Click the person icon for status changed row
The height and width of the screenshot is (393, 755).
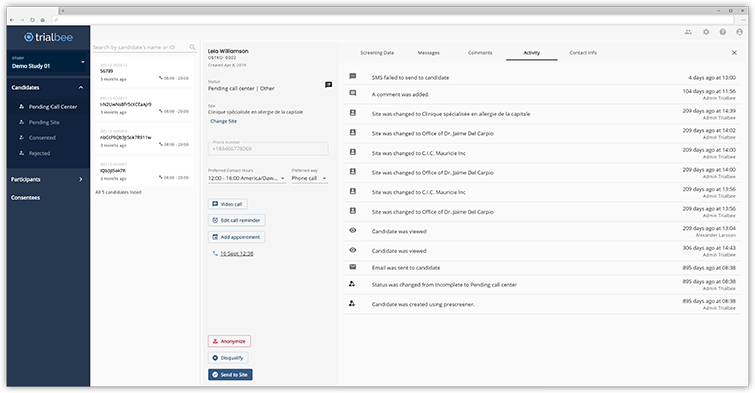tap(352, 284)
